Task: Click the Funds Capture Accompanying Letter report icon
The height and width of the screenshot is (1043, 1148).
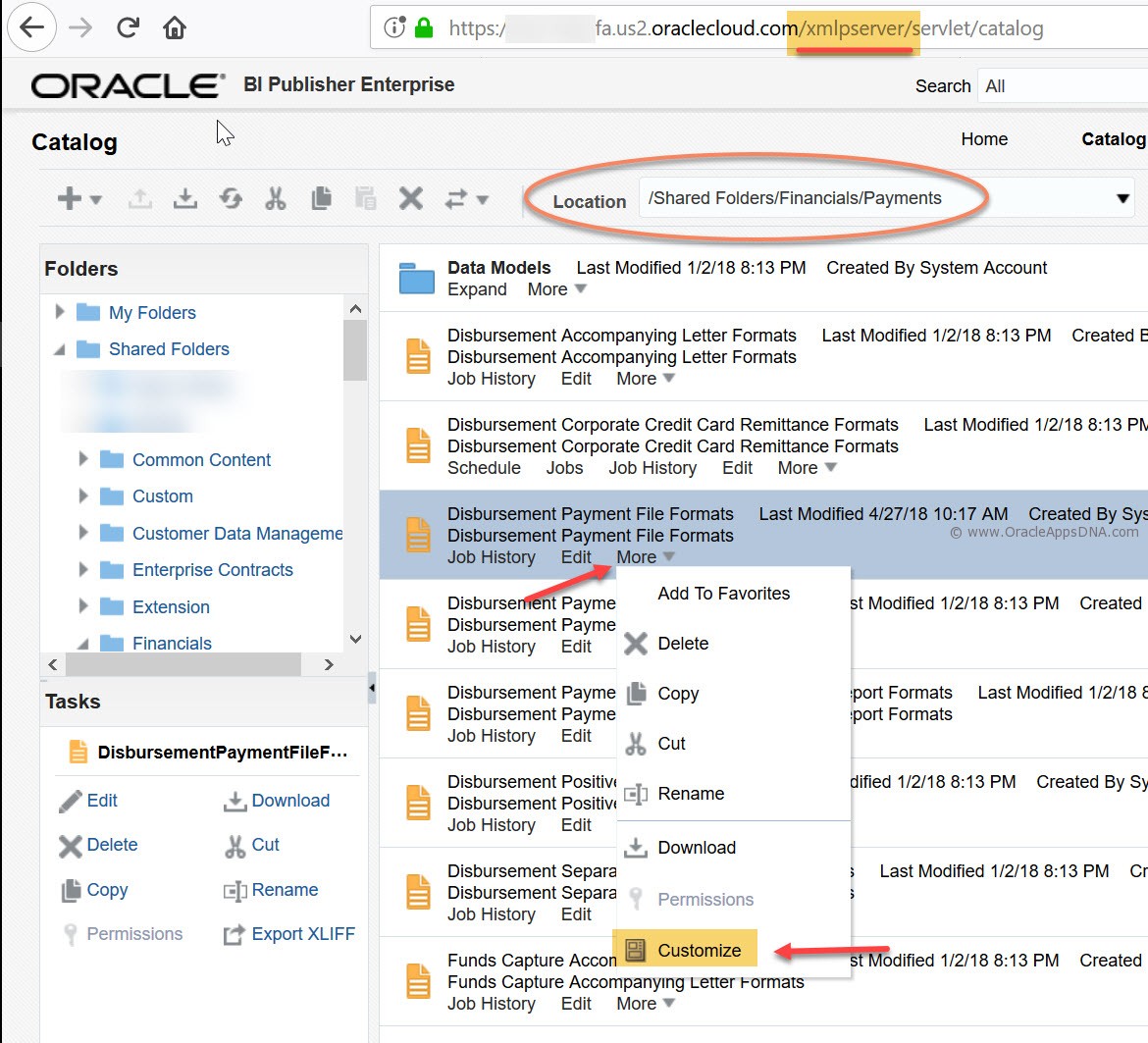Action: (419, 981)
